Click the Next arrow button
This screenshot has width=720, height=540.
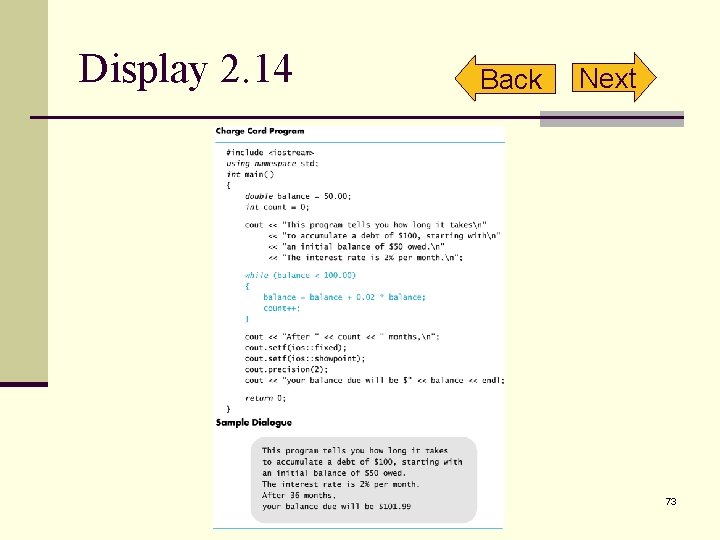coord(614,77)
